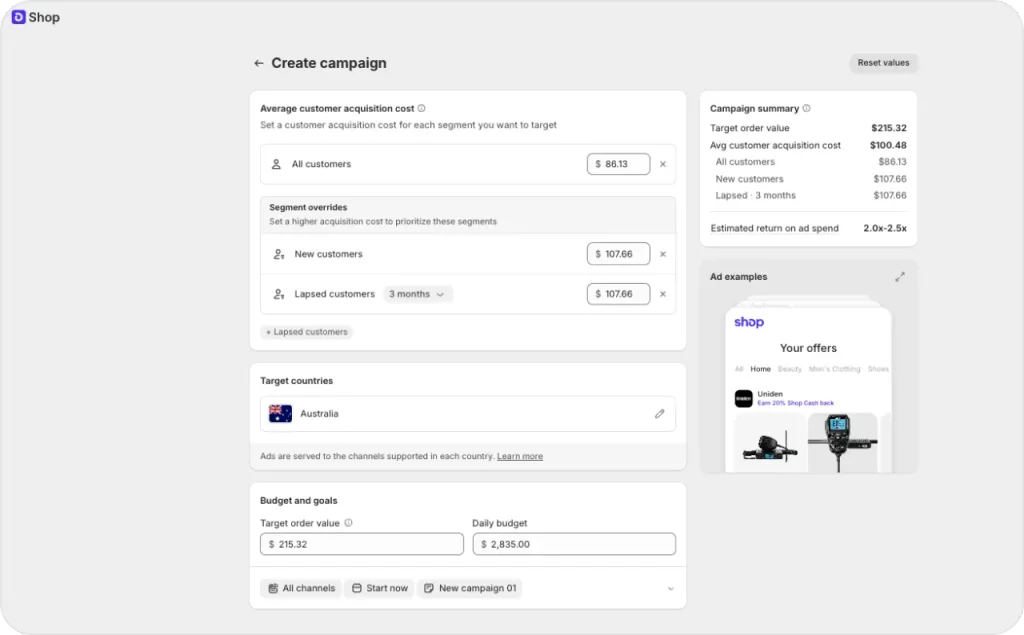Remove the All customers row with X
The image size is (1024, 635).
tap(663, 164)
